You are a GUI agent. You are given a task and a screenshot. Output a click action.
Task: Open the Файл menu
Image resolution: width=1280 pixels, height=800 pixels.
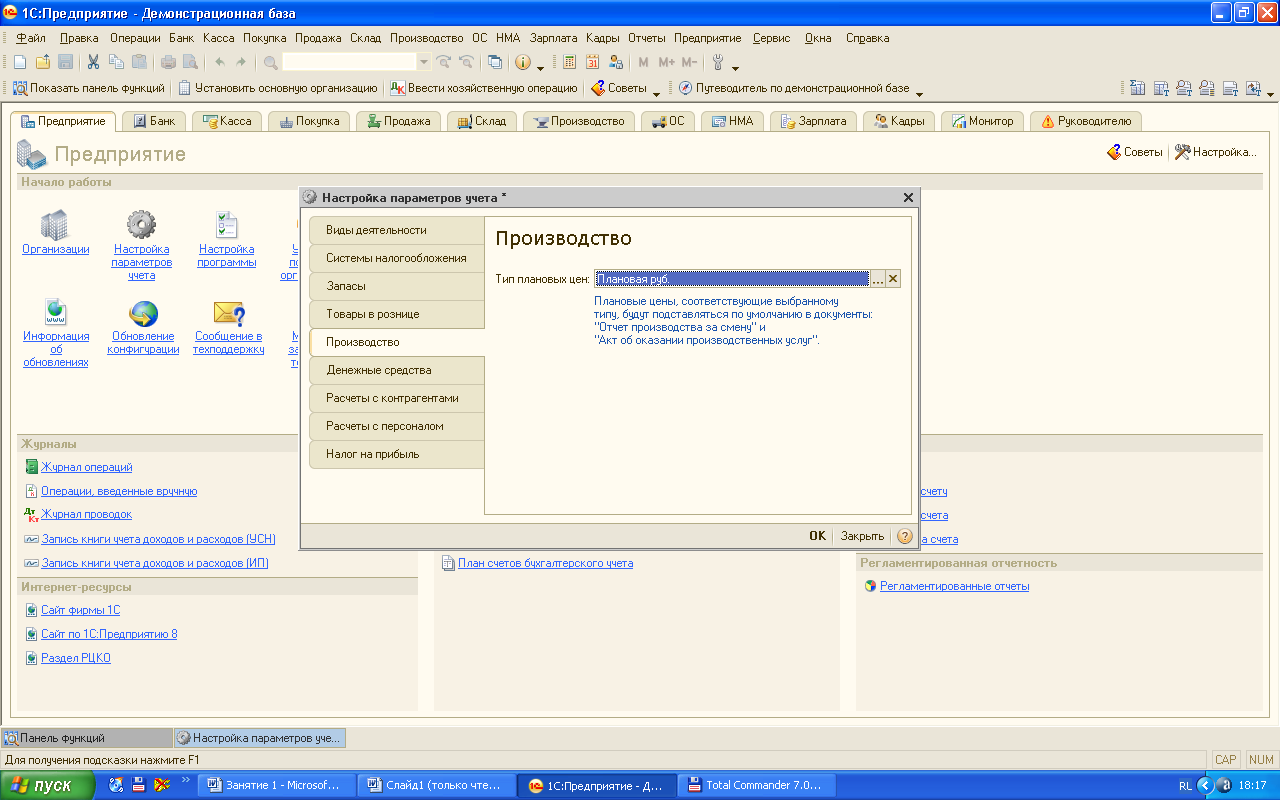31,38
